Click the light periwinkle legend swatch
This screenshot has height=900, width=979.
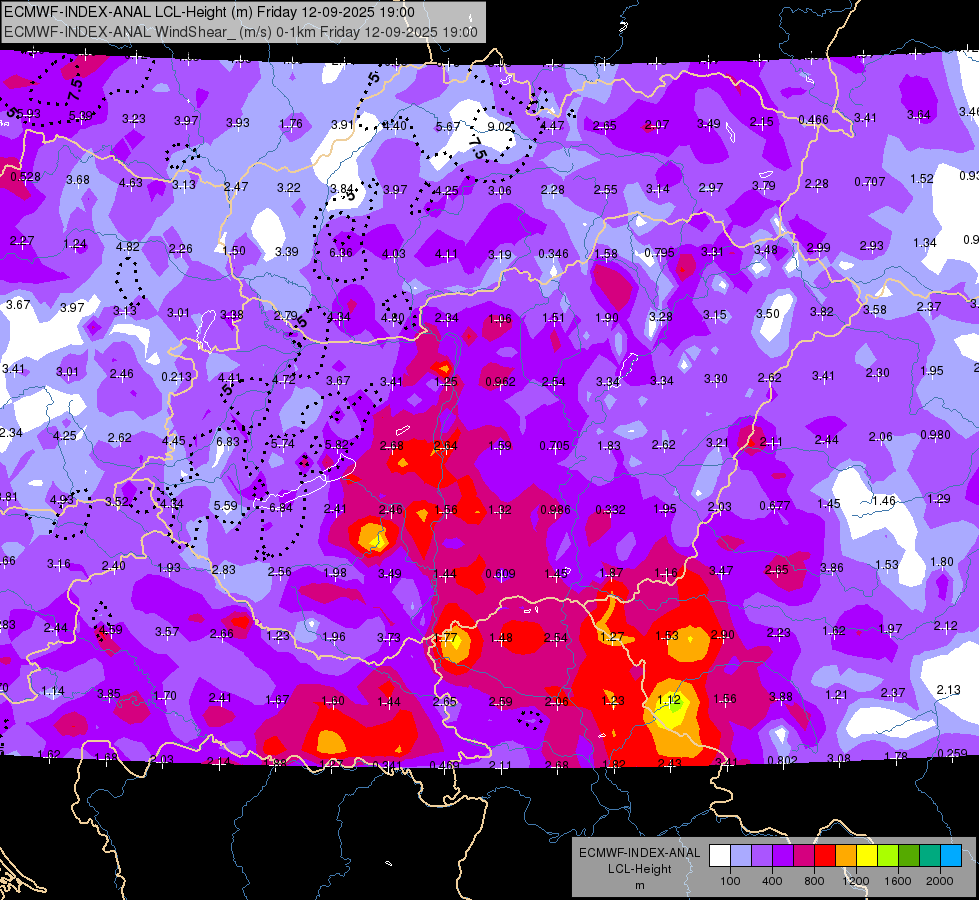[741, 855]
